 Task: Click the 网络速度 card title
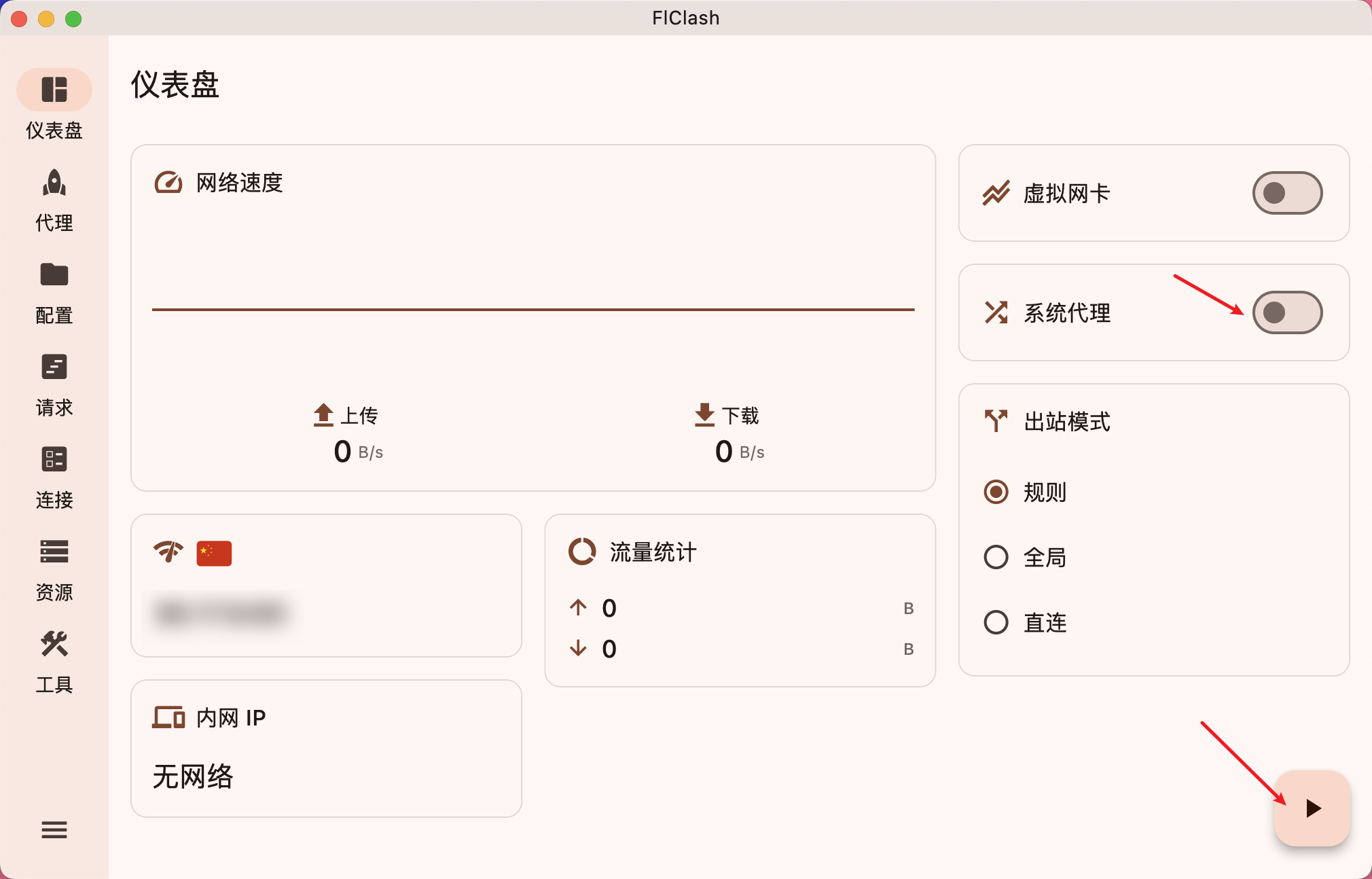(239, 183)
